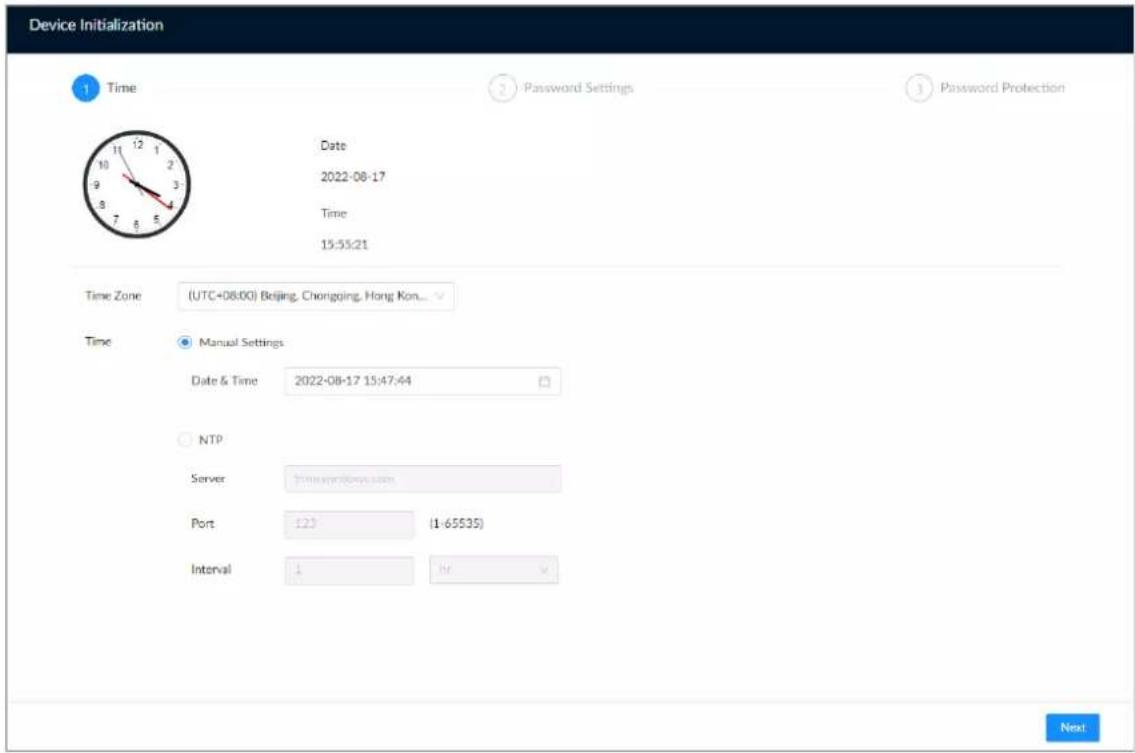Select the step 1 Time circle
The width and height of the screenshot is (1135, 753).
click(x=85, y=88)
